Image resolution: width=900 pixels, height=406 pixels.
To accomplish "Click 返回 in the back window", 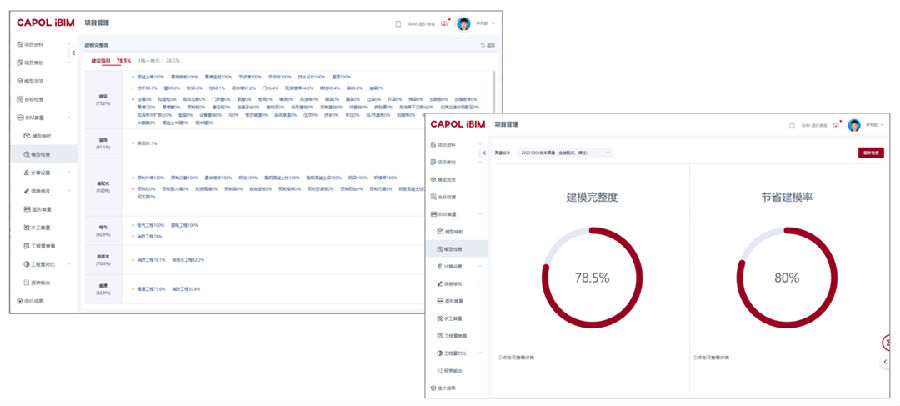I will click(488, 46).
